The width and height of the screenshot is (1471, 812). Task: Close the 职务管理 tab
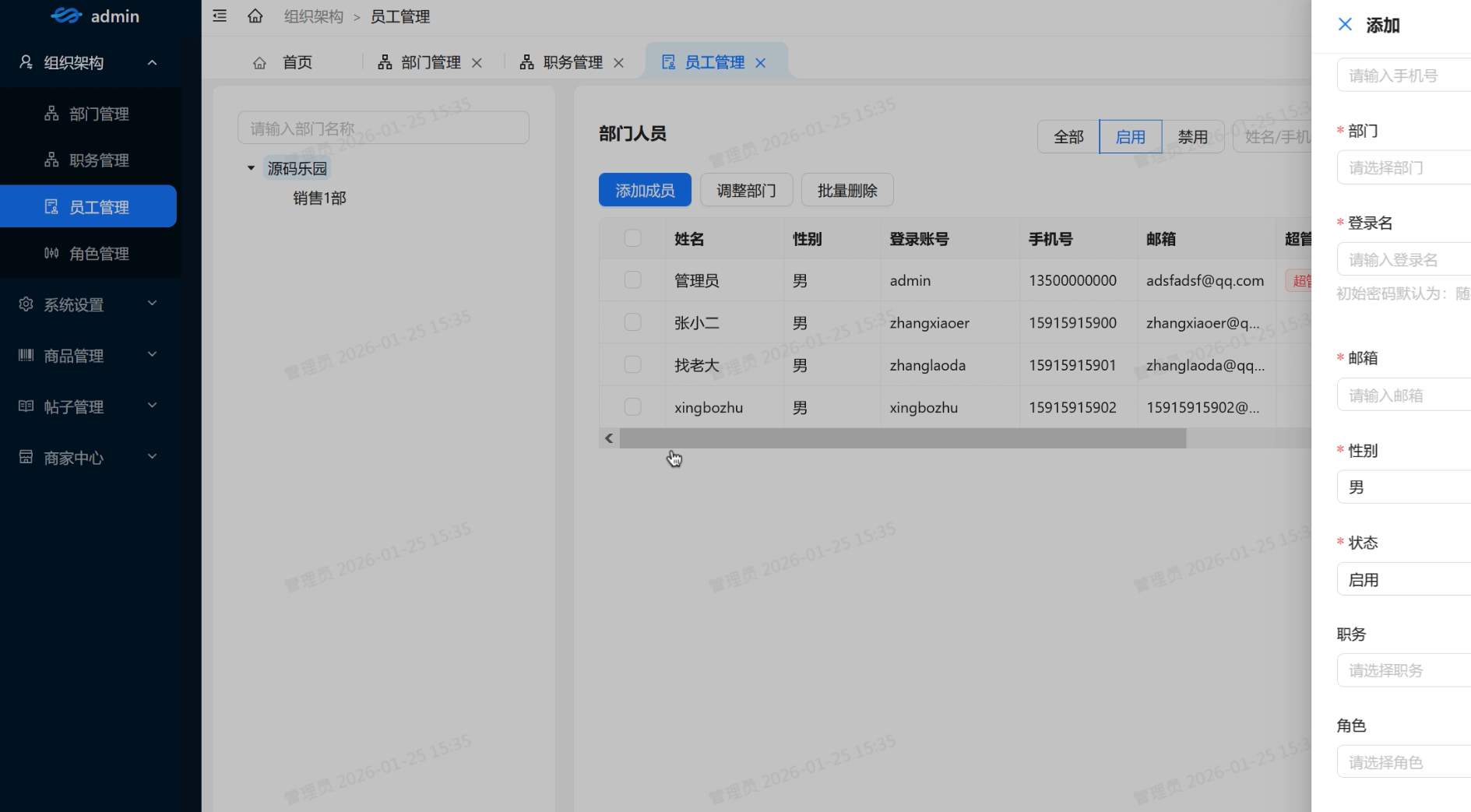[x=618, y=63]
